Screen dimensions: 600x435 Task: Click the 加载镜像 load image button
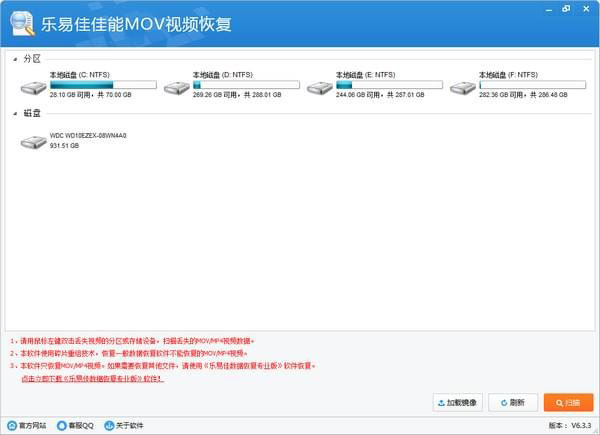click(x=458, y=402)
